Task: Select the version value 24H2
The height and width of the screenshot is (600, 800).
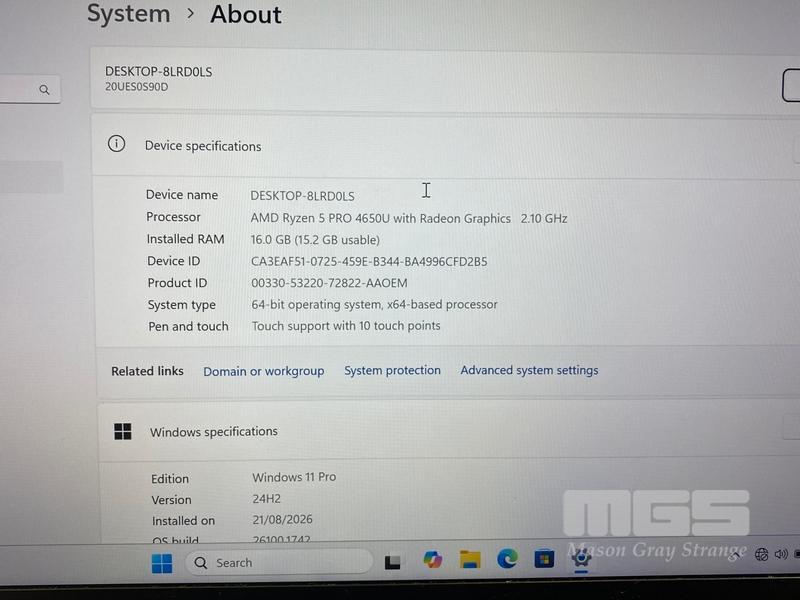Action: (x=266, y=498)
